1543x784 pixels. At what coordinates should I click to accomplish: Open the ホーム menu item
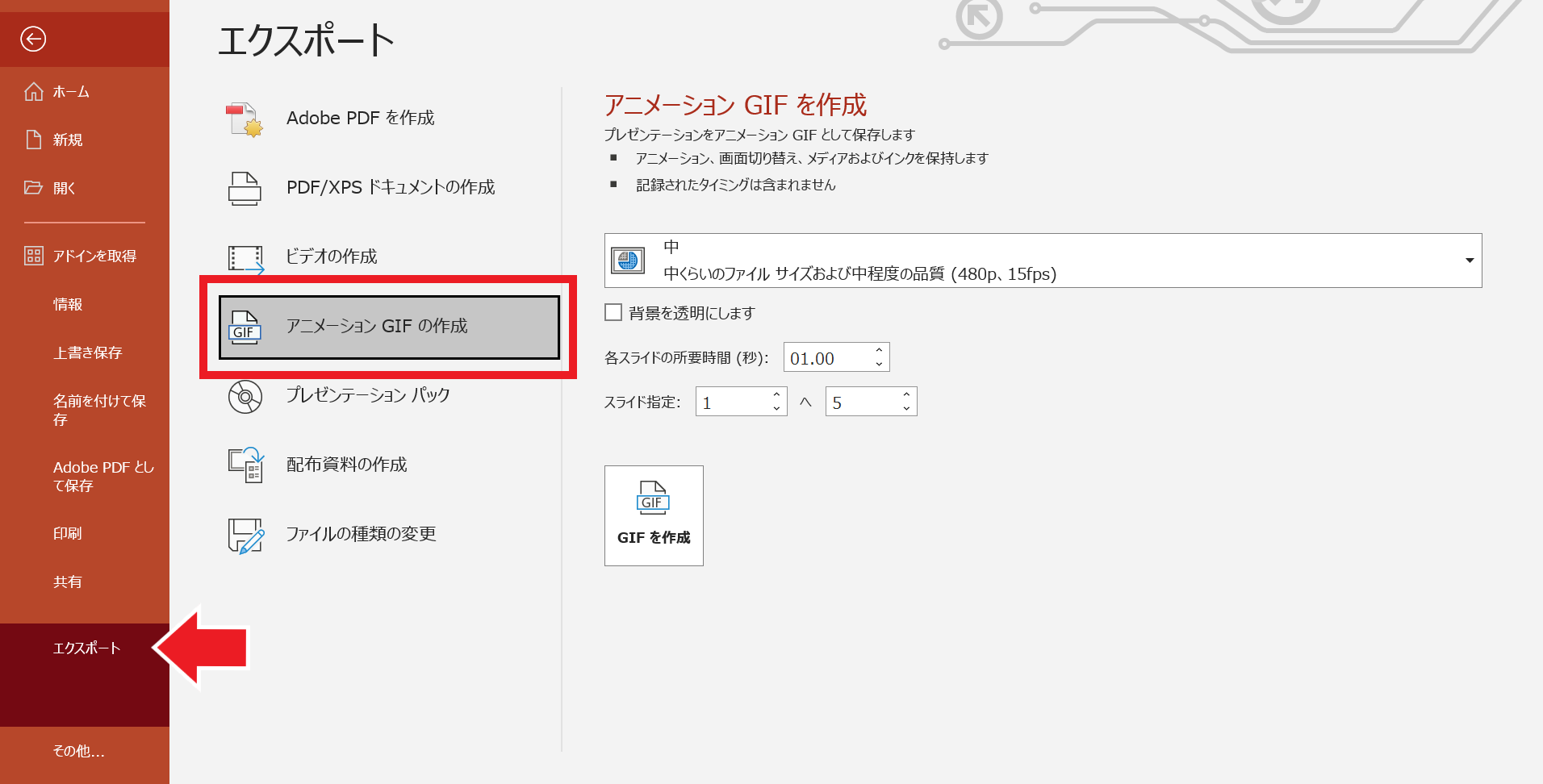(71, 92)
